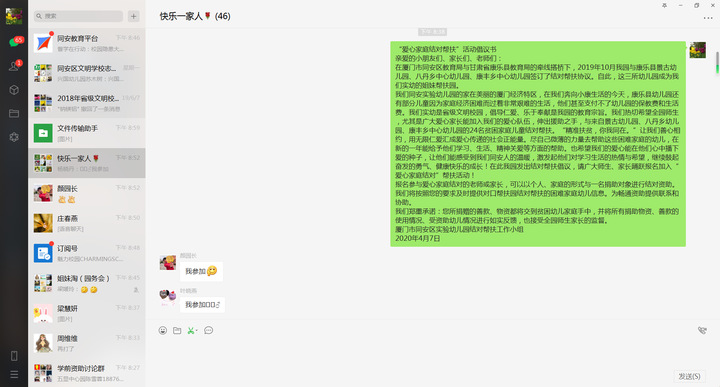
Task: Open the Favorites cube icon
Action: 14,90
